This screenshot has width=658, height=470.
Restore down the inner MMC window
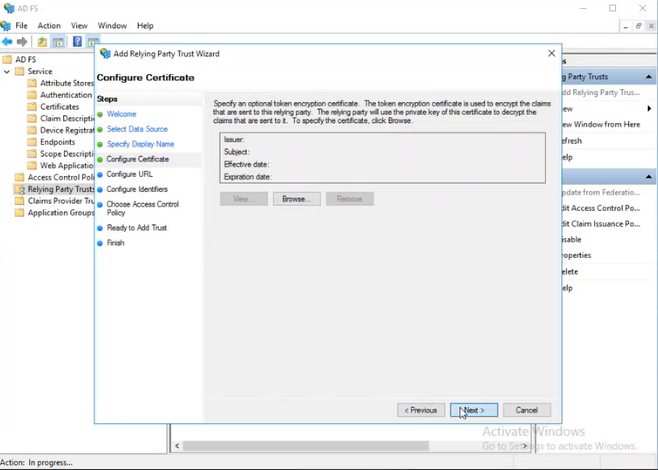pos(638,26)
